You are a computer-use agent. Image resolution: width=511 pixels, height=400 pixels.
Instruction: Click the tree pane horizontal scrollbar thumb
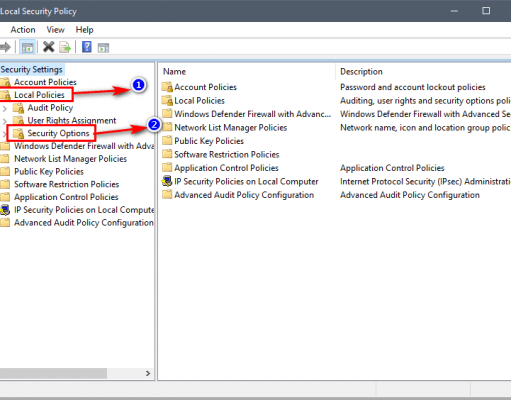(53, 373)
